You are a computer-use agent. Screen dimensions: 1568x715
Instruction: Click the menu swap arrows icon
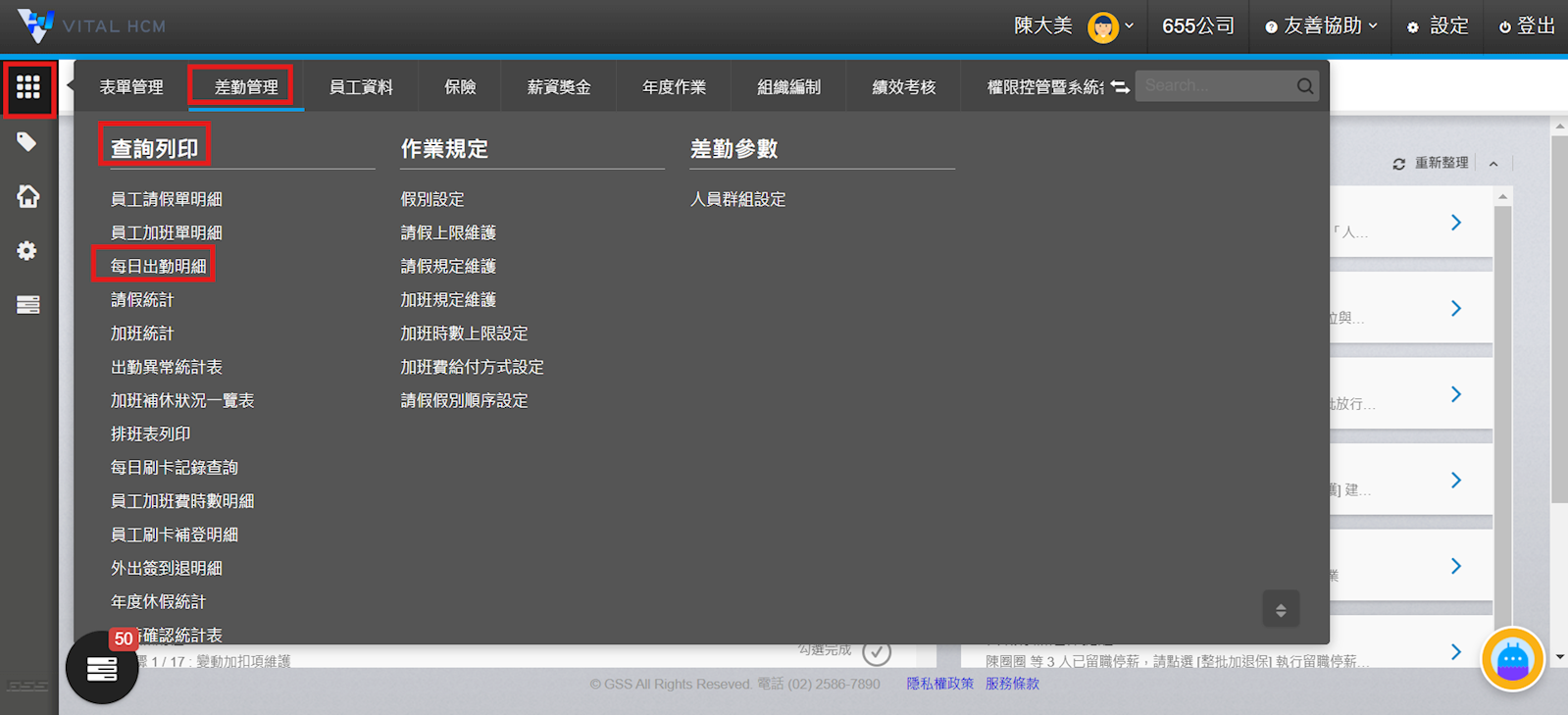1120,87
